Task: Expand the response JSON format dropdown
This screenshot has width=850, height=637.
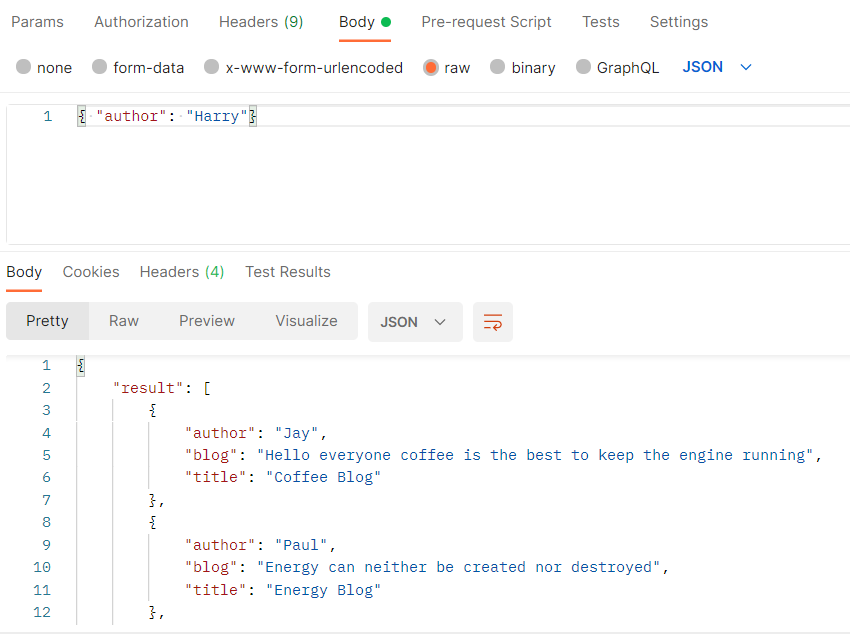Action: (415, 322)
